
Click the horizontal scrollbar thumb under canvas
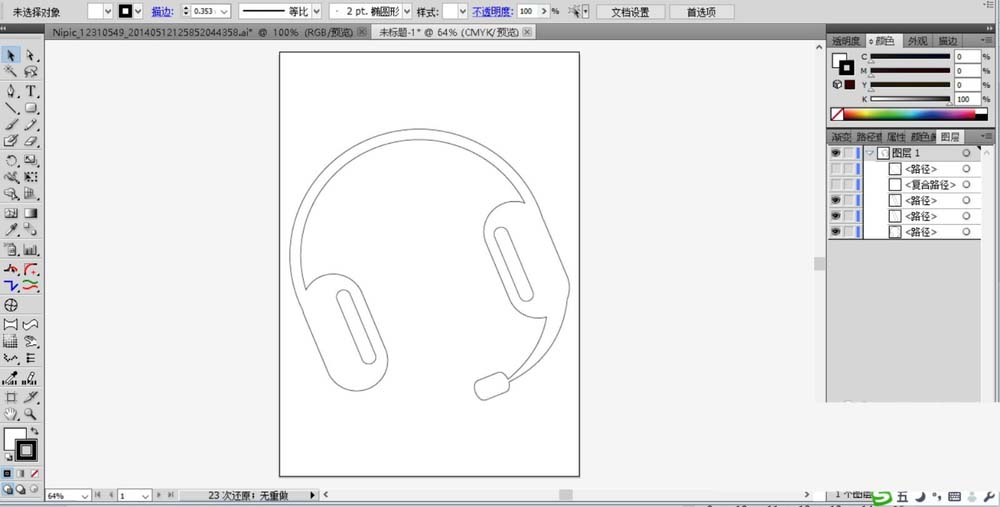click(x=566, y=495)
